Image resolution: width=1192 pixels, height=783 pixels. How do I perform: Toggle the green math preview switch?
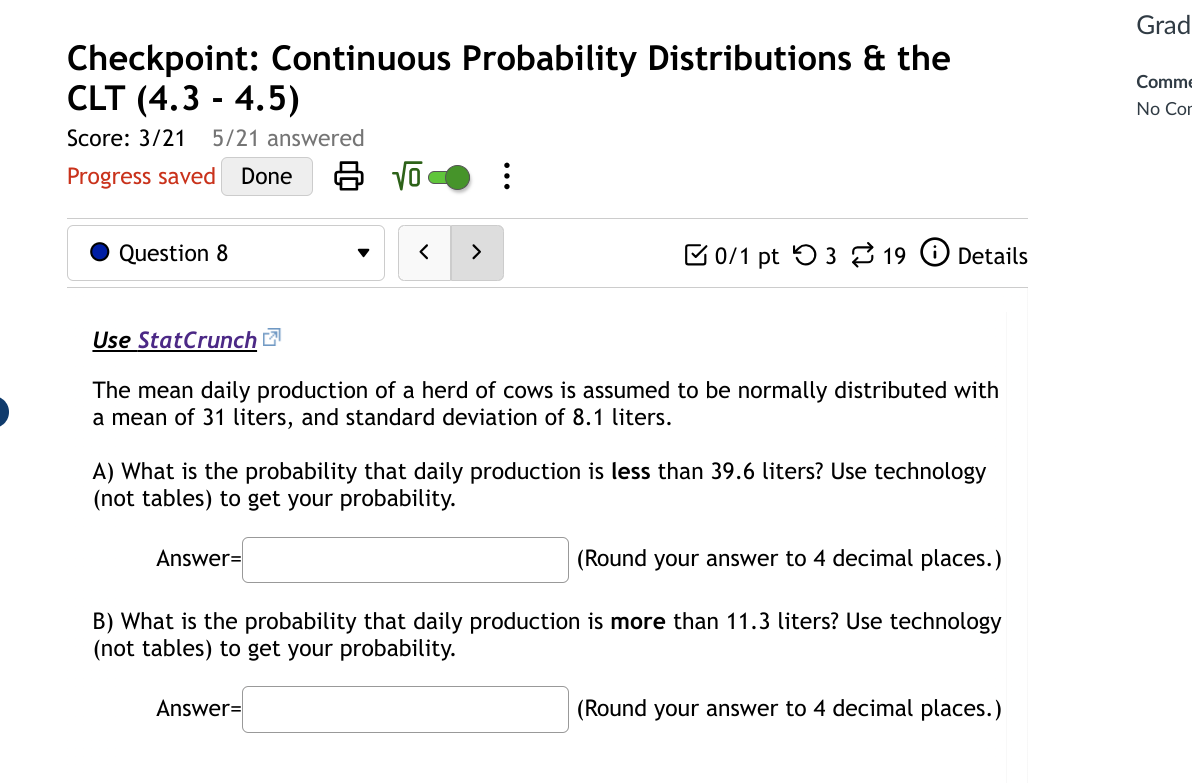pos(449,176)
